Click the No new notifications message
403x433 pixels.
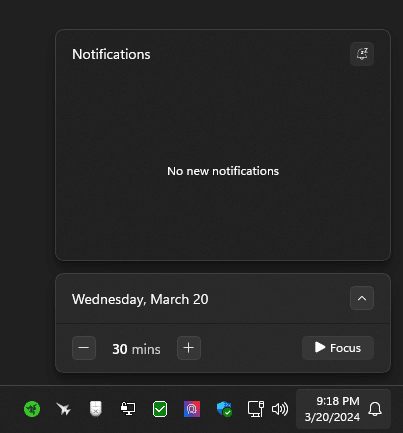223,171
